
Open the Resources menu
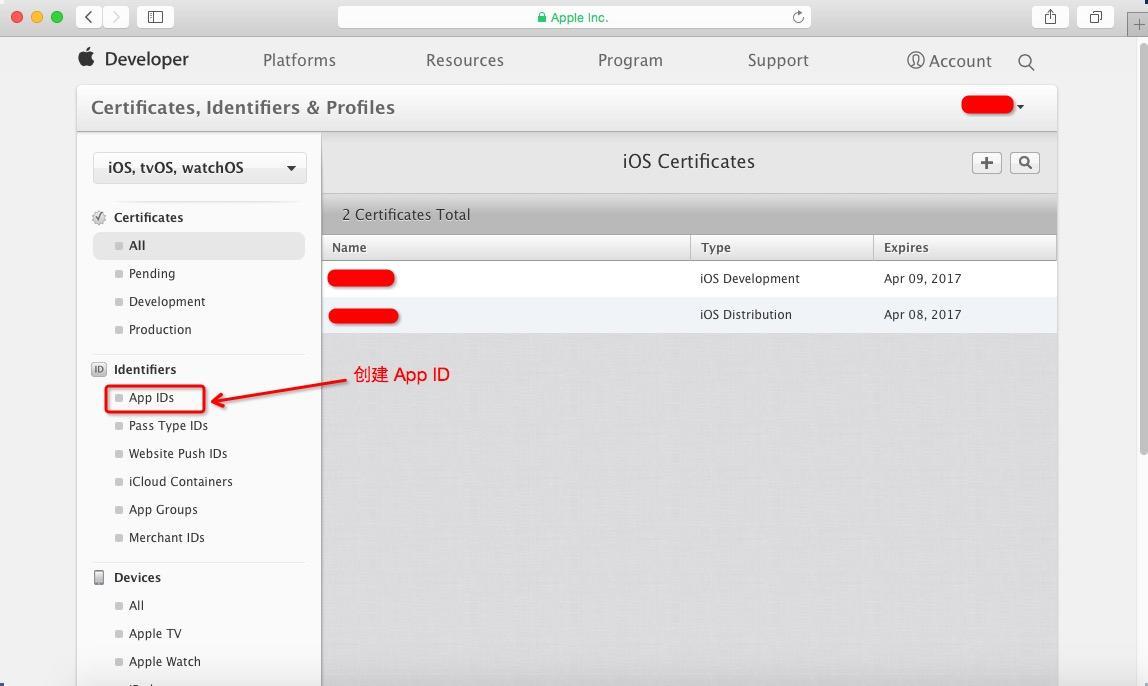tap(465, 60)
